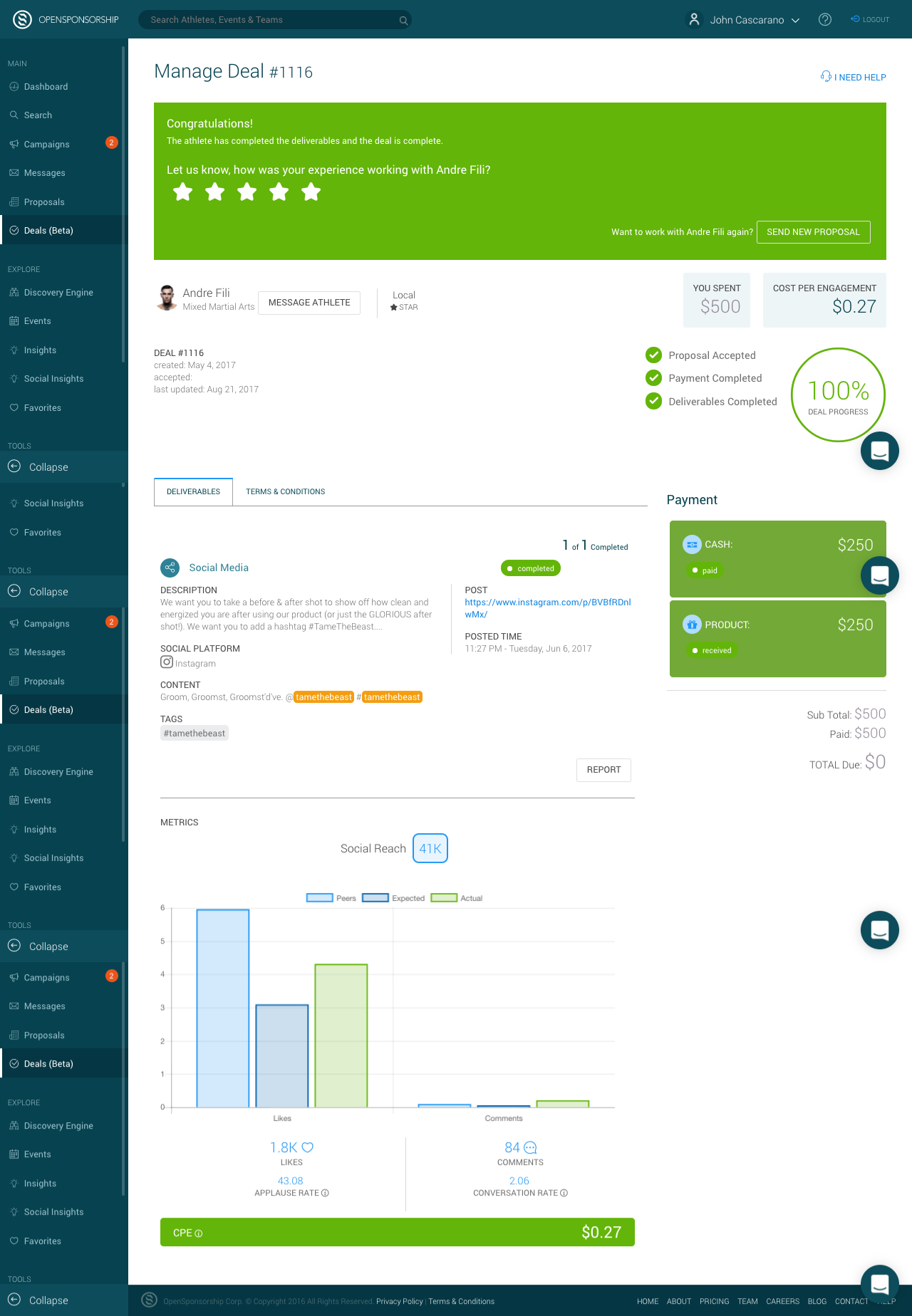Open the footer Terms & Conditions link

pyautogui.click(x=462, y=1301)
